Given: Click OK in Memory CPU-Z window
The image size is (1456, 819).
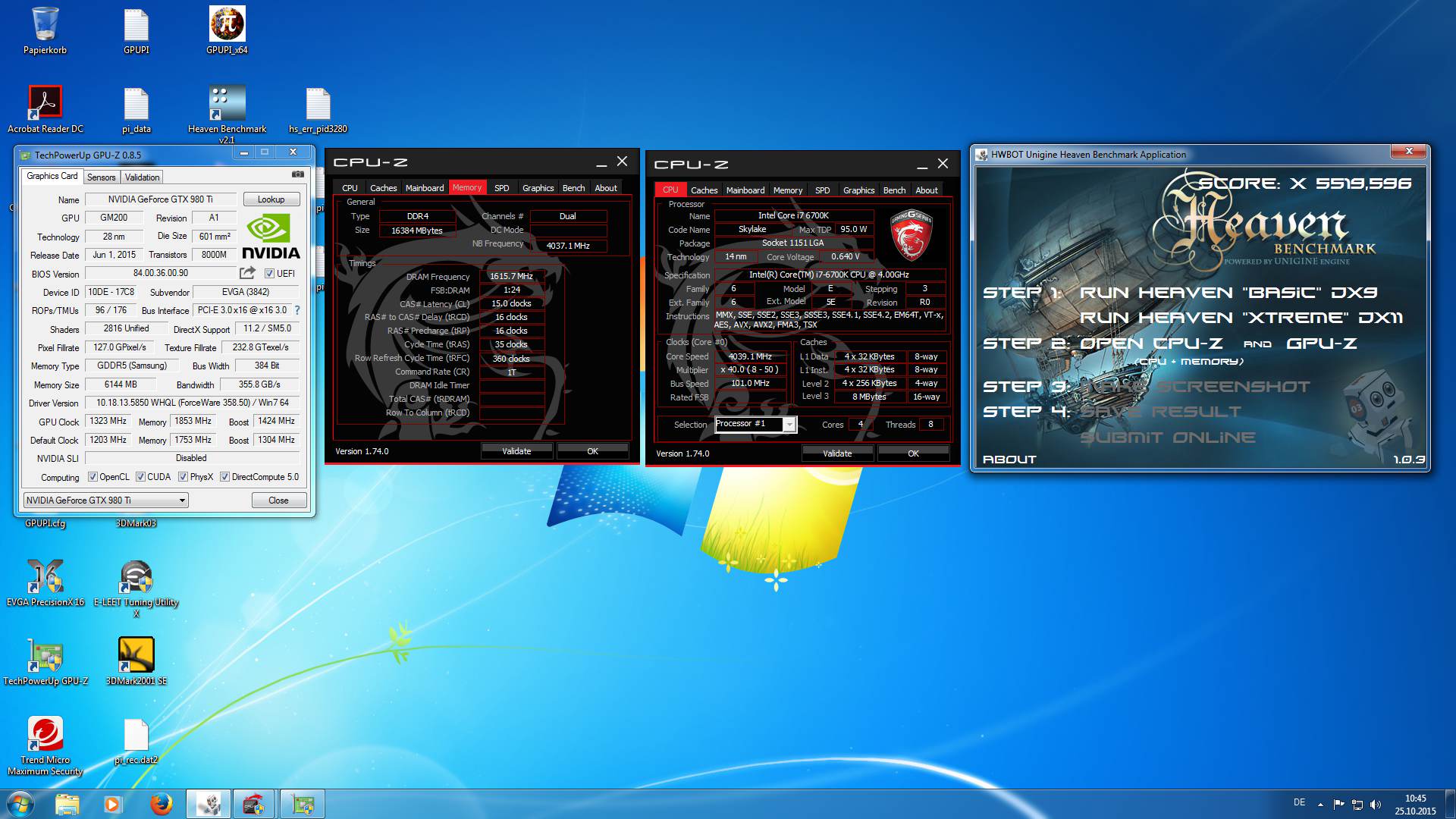Looking at the screenshot, I should [x=592, y=451].
